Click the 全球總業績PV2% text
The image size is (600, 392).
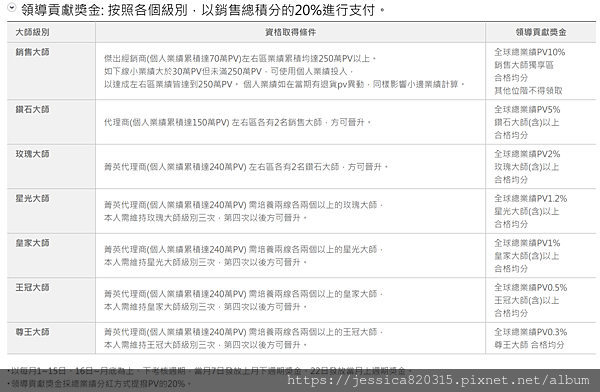point(527,154)
